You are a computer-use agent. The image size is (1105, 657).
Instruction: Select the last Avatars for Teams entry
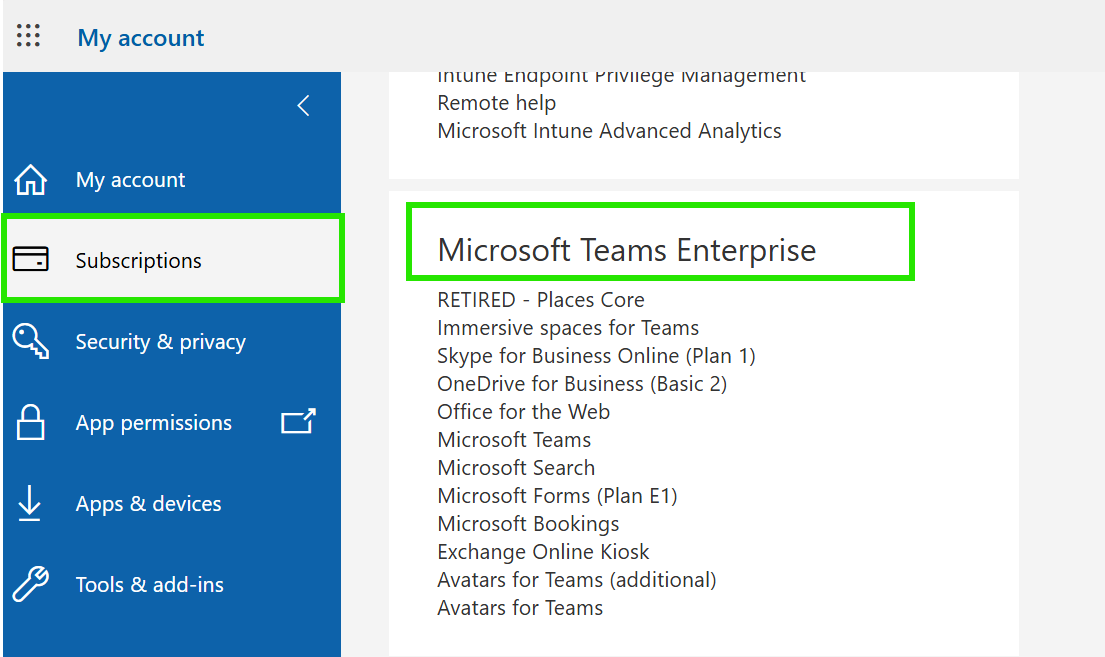click(520, 608)
